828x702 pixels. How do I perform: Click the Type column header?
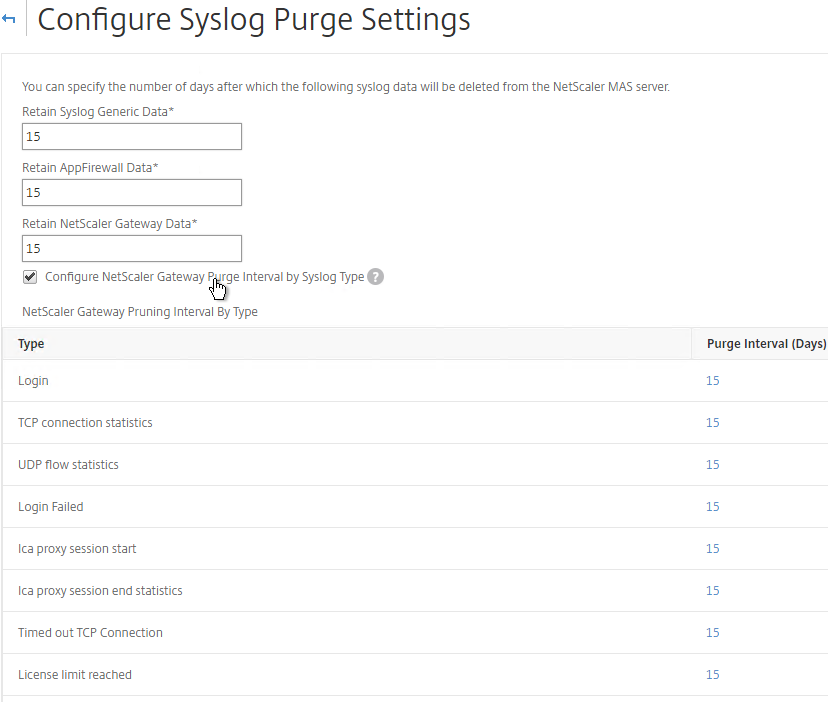31,344
